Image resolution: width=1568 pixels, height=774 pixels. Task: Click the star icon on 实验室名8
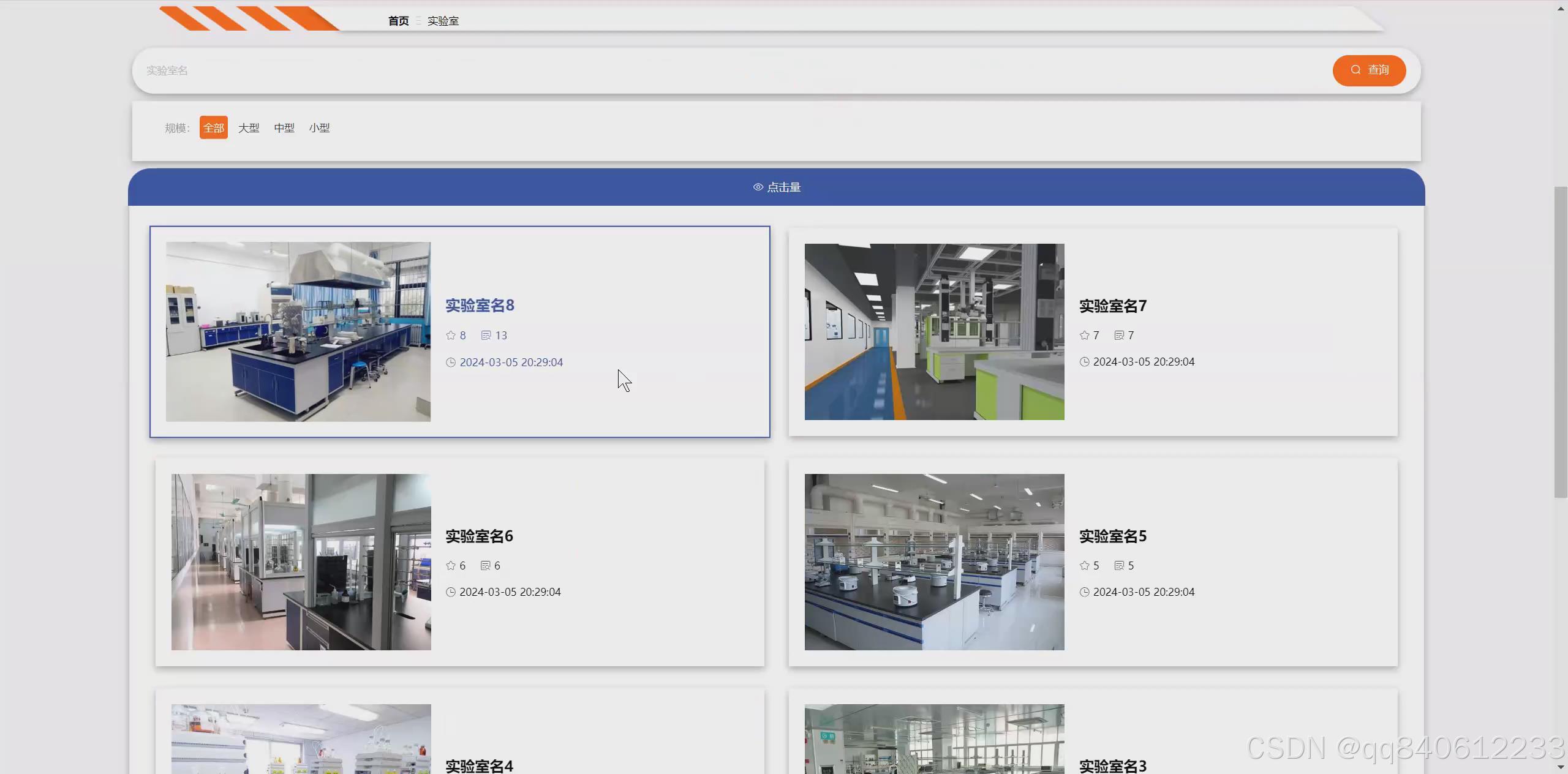click(x=451, y=335)
